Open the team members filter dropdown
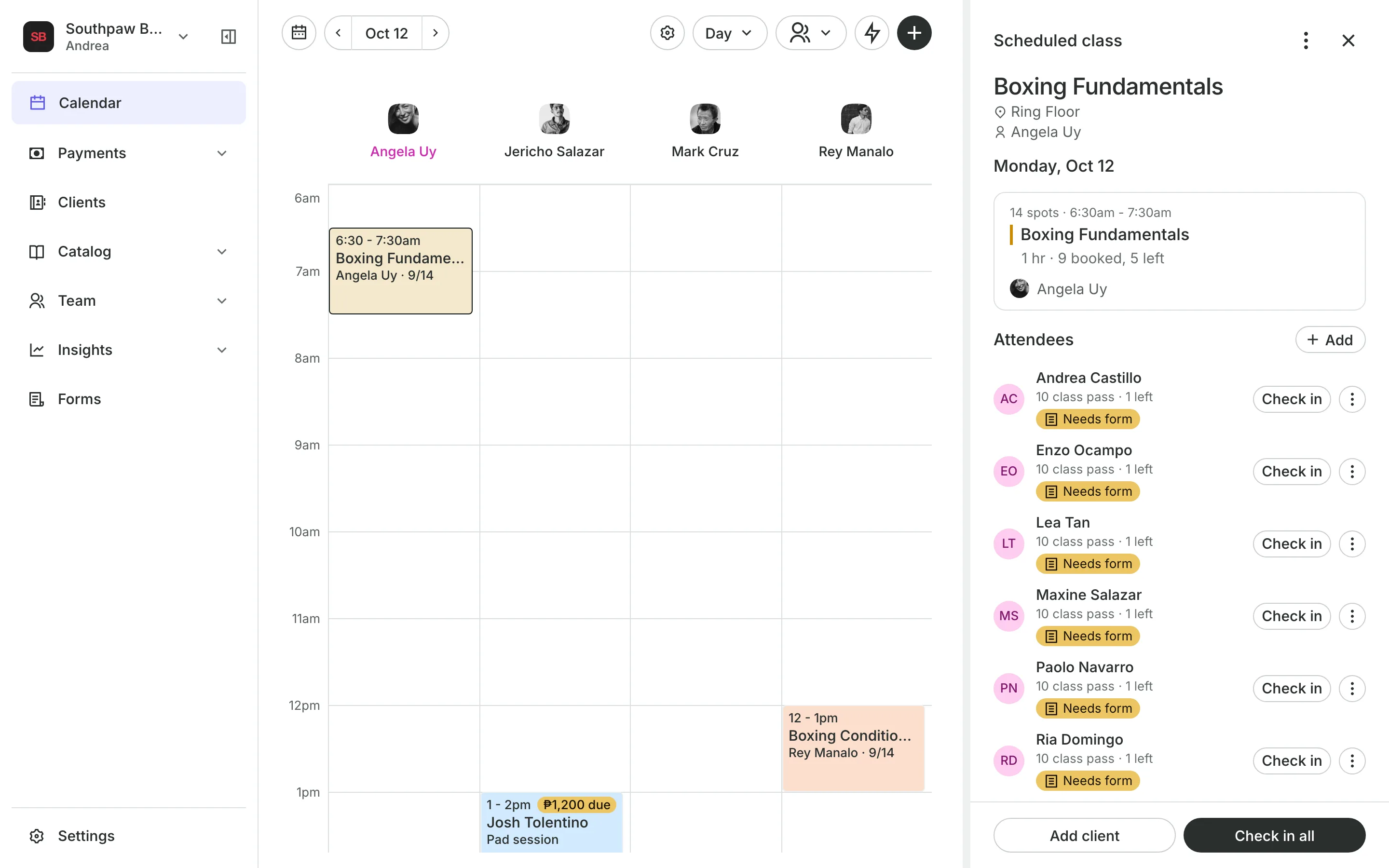This screenshot has width=1389, height=868. [x=810, y=33]
